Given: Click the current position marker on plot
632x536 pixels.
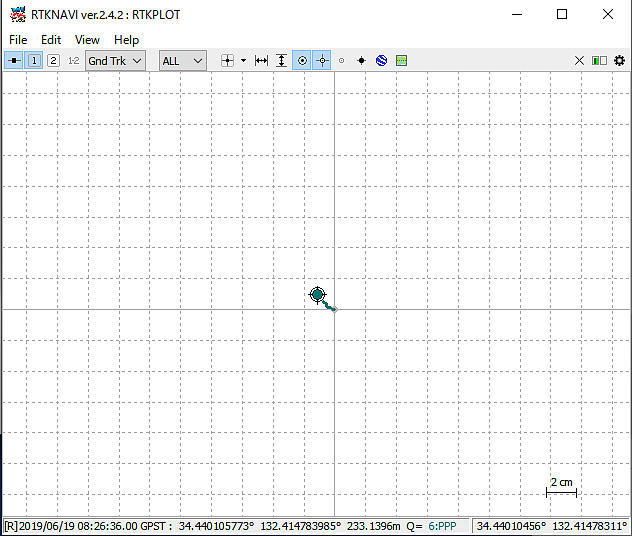Looking at the screenshot, I should [x=318, y=295].
